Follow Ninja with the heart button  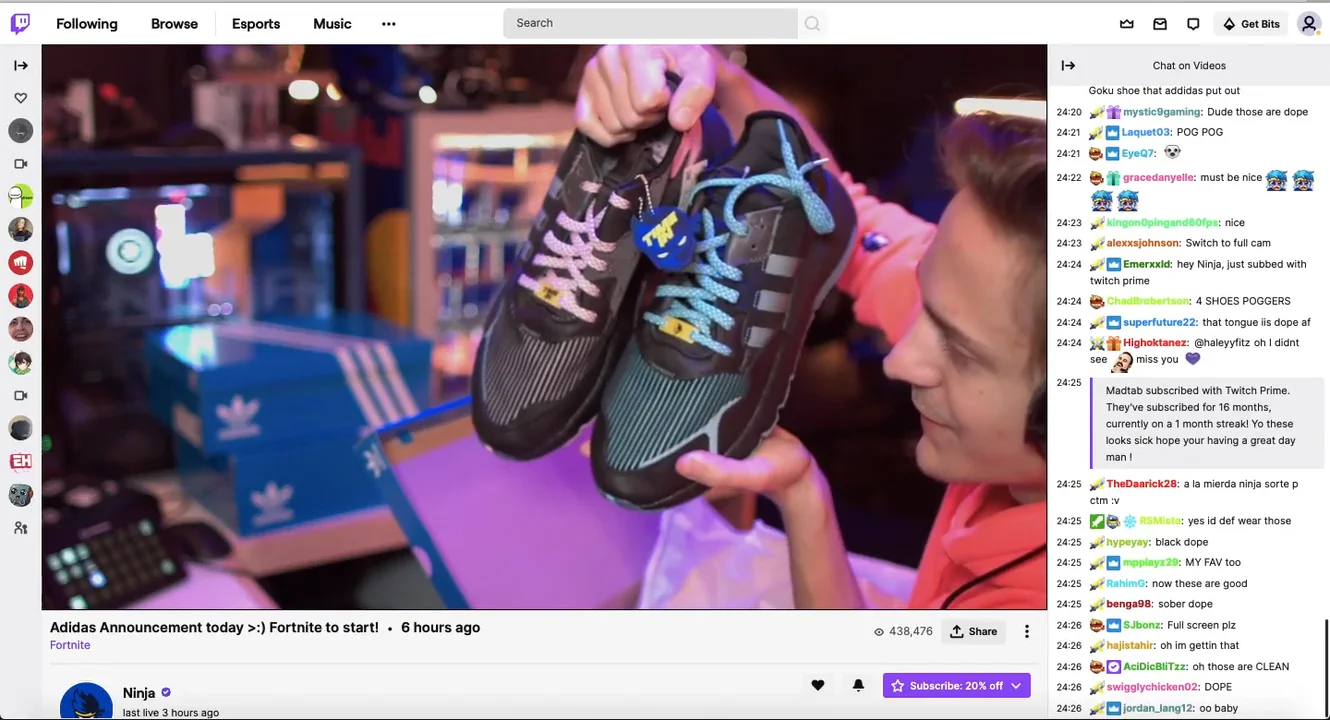pyautogui.click(x=818, y=685)
